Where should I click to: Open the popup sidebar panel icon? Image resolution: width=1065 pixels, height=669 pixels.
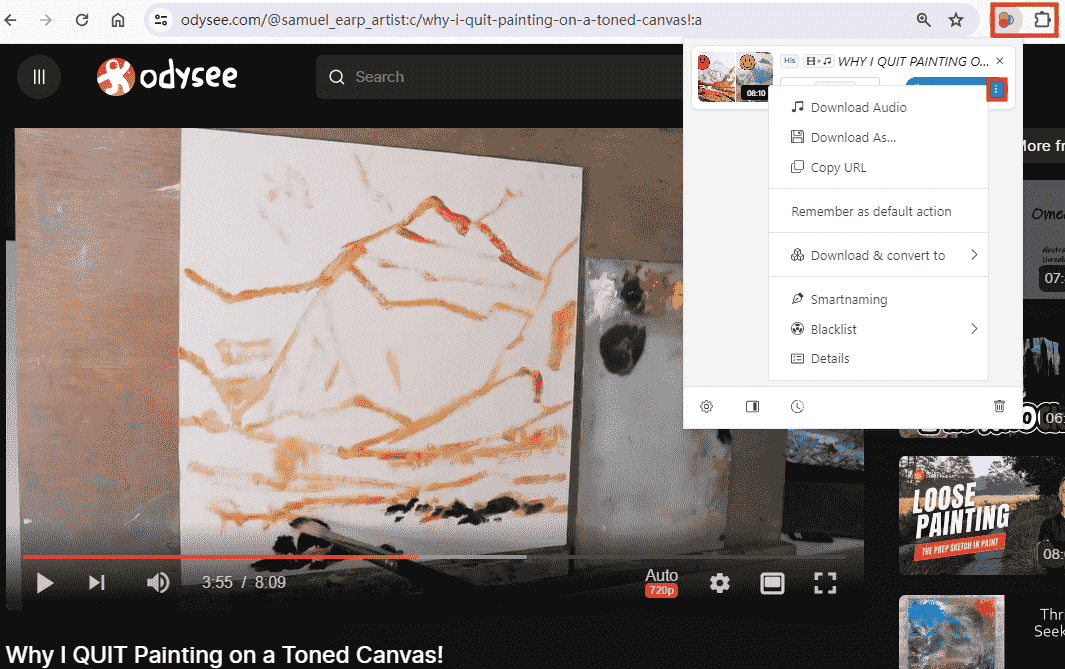(x=753, y=407)
